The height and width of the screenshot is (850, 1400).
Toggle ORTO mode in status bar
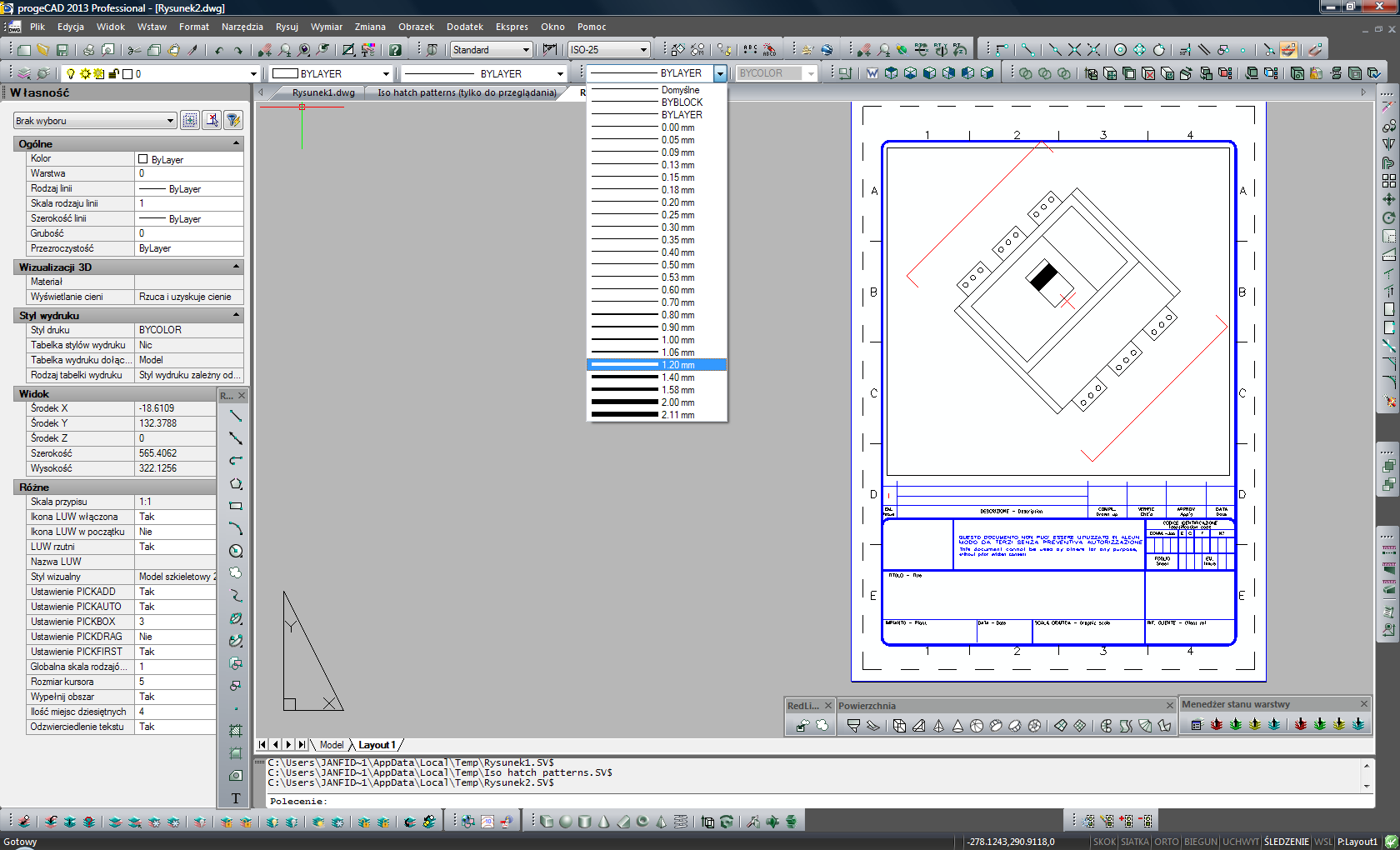pyautogui.click(x=1166, y=842)
